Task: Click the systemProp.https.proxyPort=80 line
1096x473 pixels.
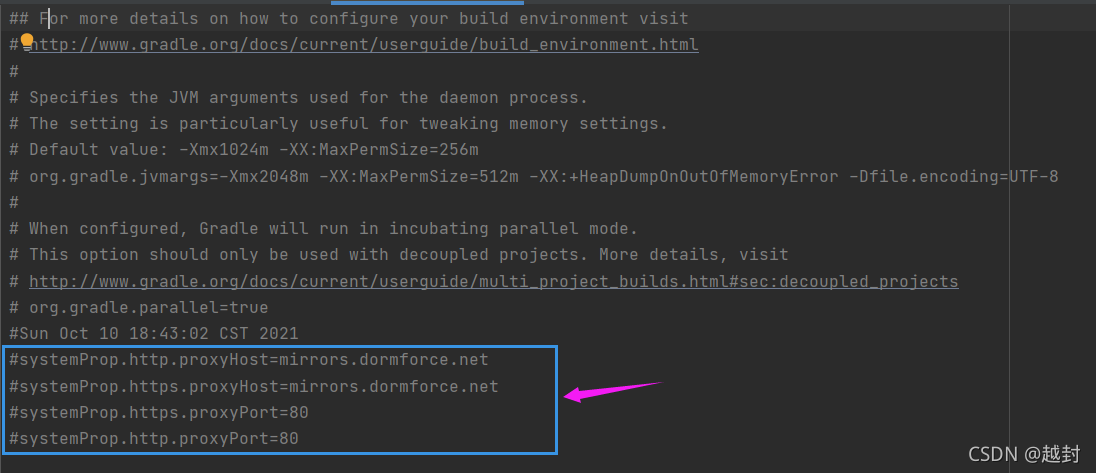Action: coord(159,413)
